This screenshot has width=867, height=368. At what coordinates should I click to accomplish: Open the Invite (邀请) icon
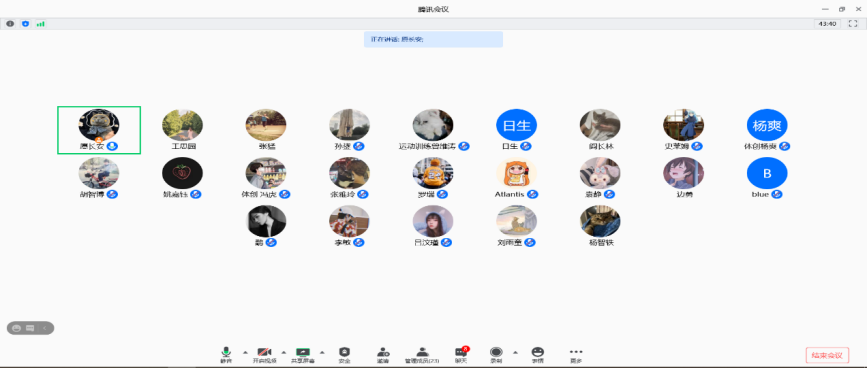[x=383, y=354]
